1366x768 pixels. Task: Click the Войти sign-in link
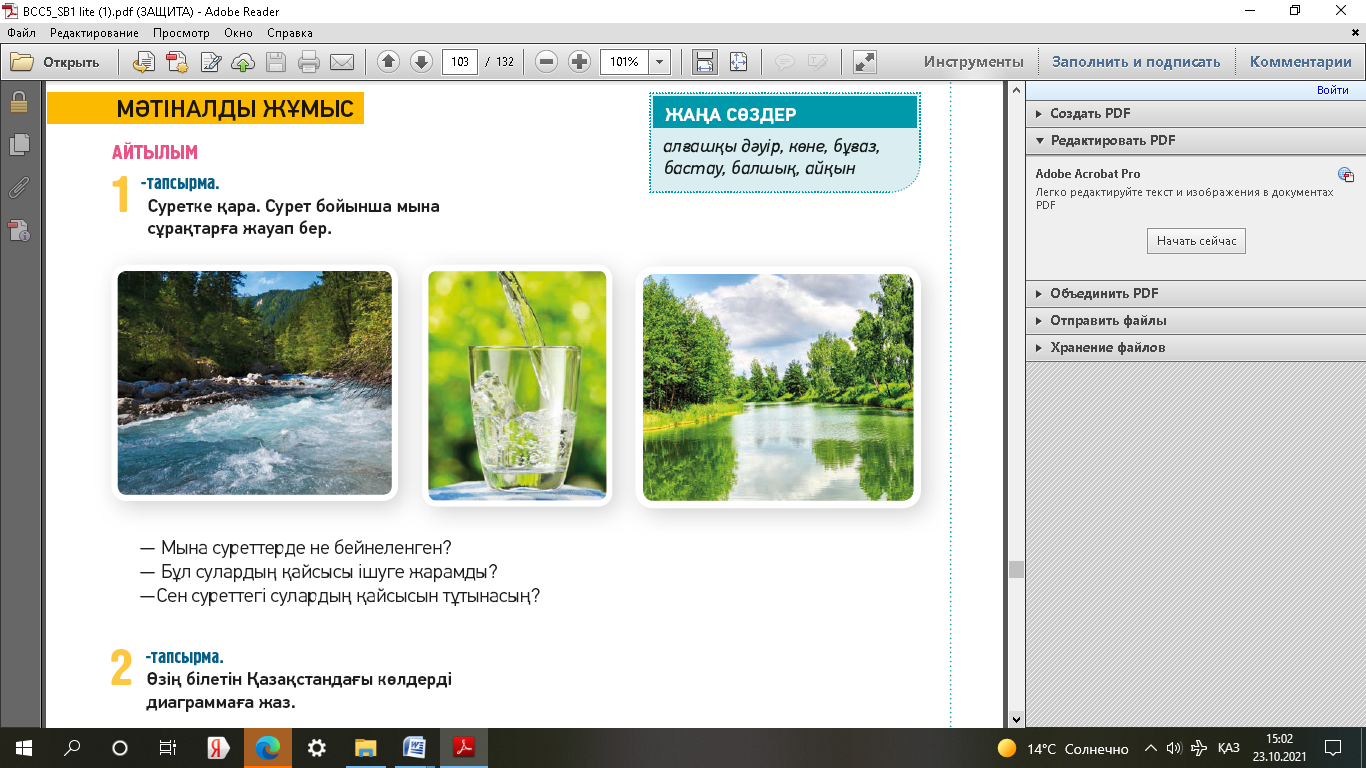tap(1332, 91)
